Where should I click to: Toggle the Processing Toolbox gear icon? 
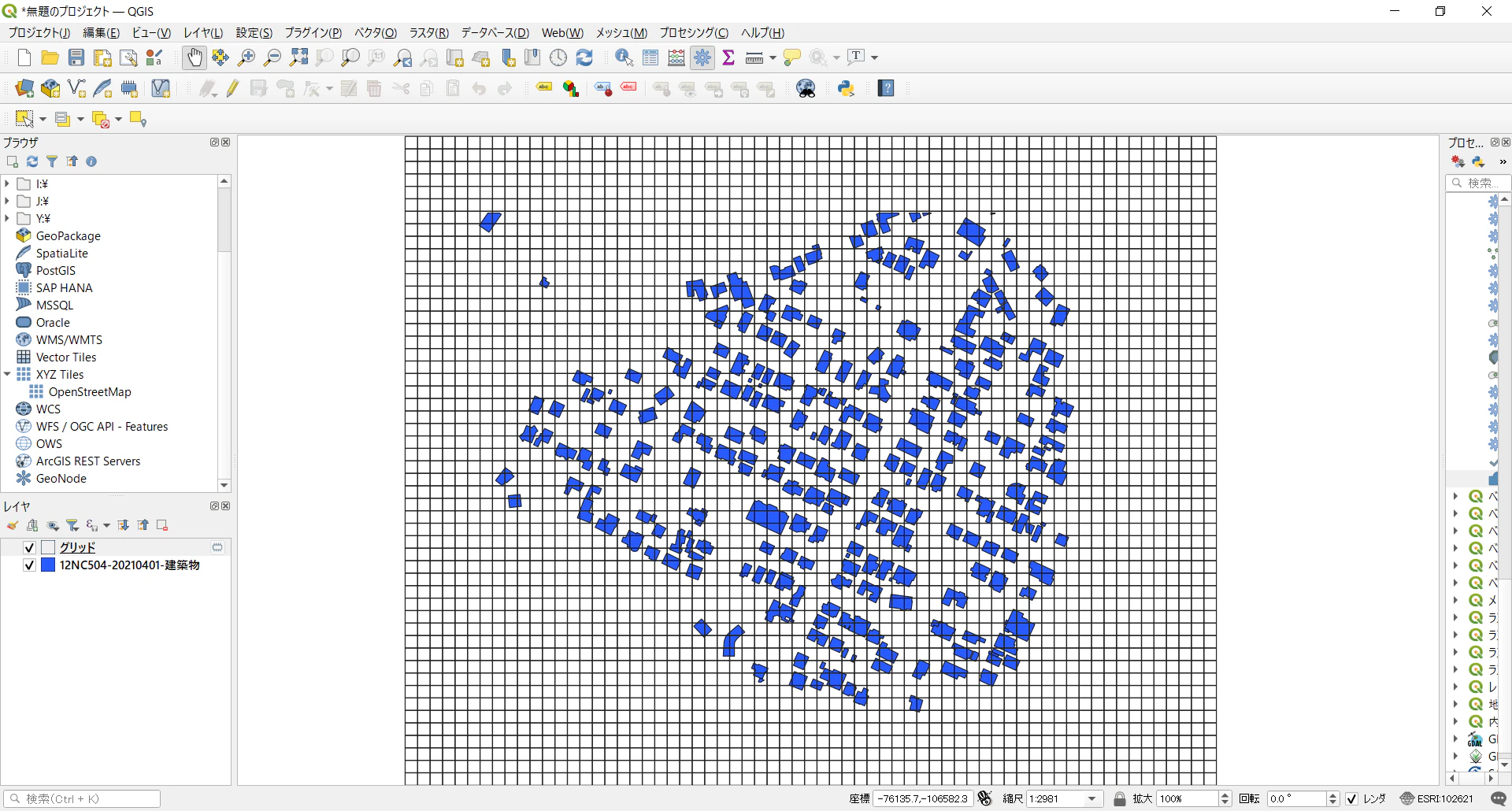(x=702, y=57)
